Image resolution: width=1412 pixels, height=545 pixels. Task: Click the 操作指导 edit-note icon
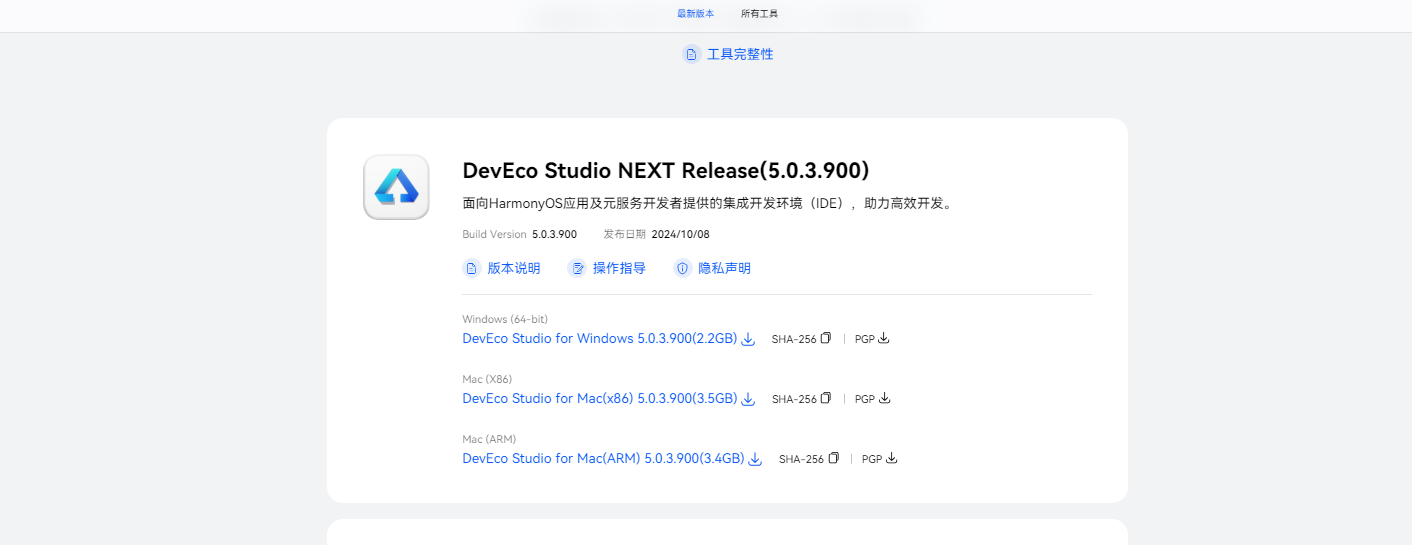tap(577, 268)
